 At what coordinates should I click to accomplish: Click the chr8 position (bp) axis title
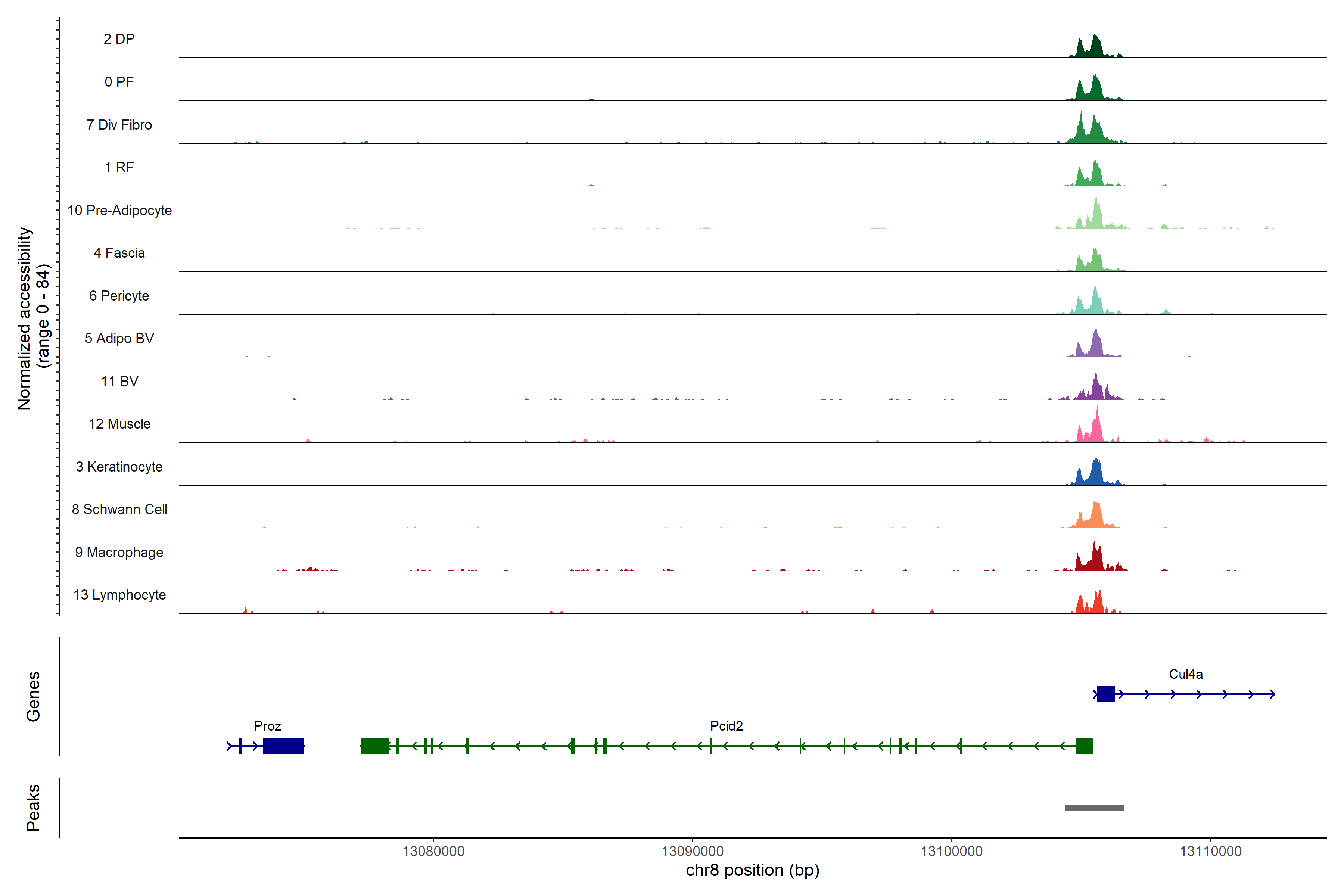click(x=752, y=870)
